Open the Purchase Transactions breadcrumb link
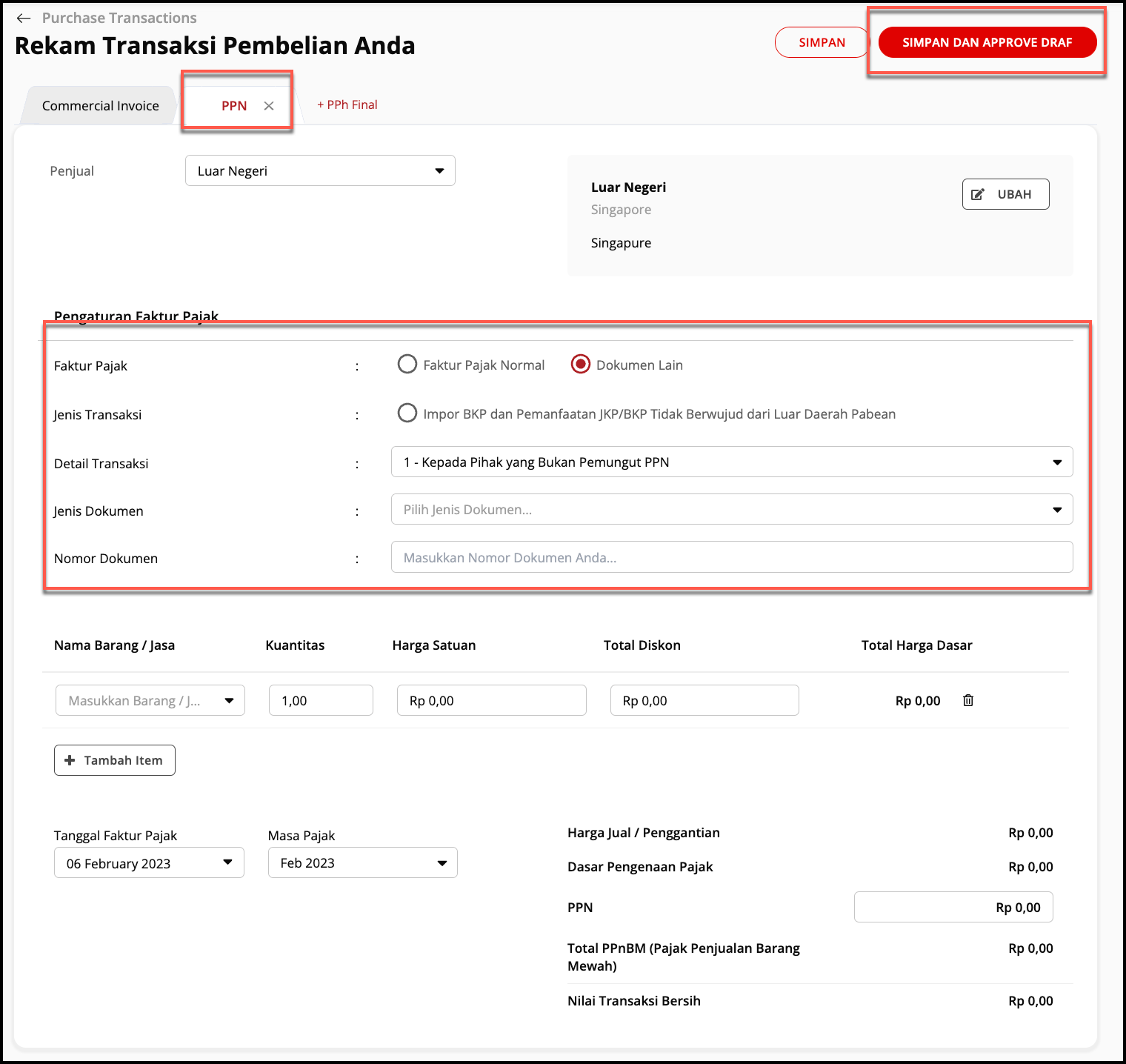The width and height of the screenshot is (1126, 1064). click(119, 18)
